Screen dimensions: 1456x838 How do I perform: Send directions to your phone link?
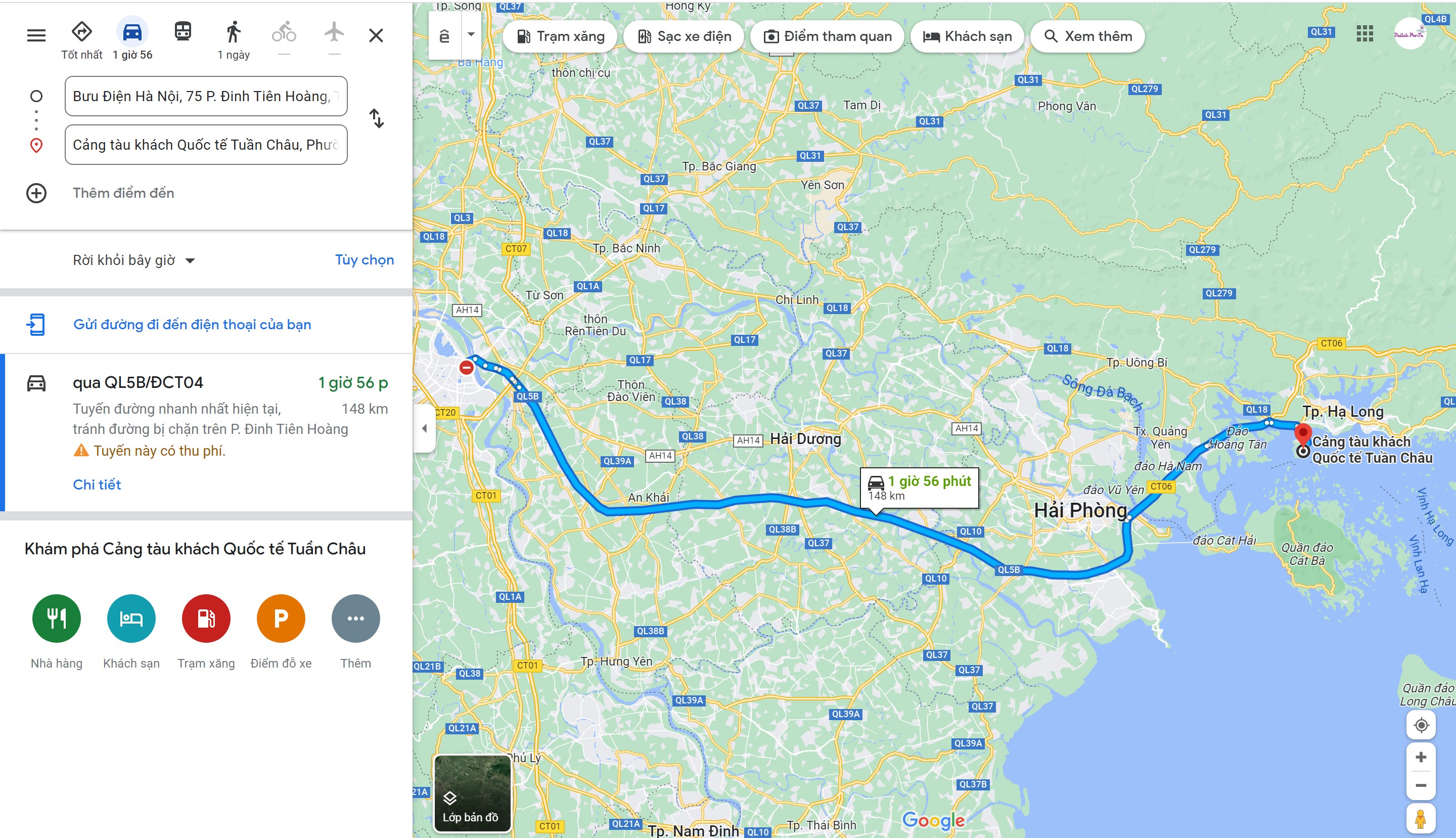pos(192,325)
